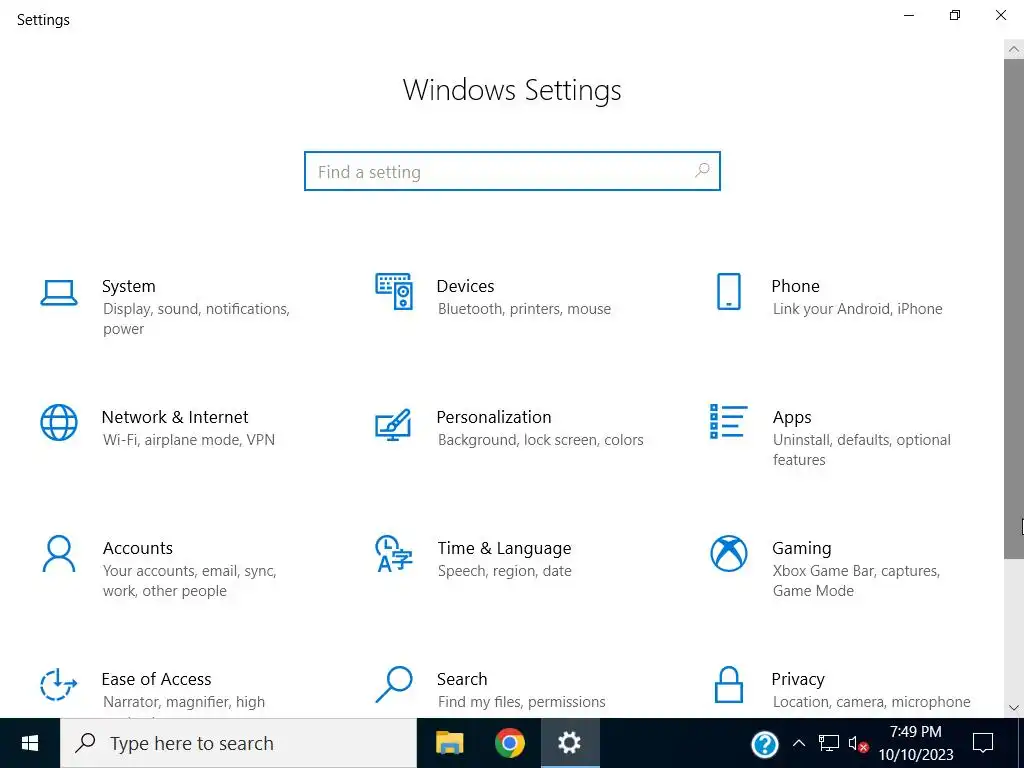
Task: Open the System laptop icon
Action: (x=59, y=293)
